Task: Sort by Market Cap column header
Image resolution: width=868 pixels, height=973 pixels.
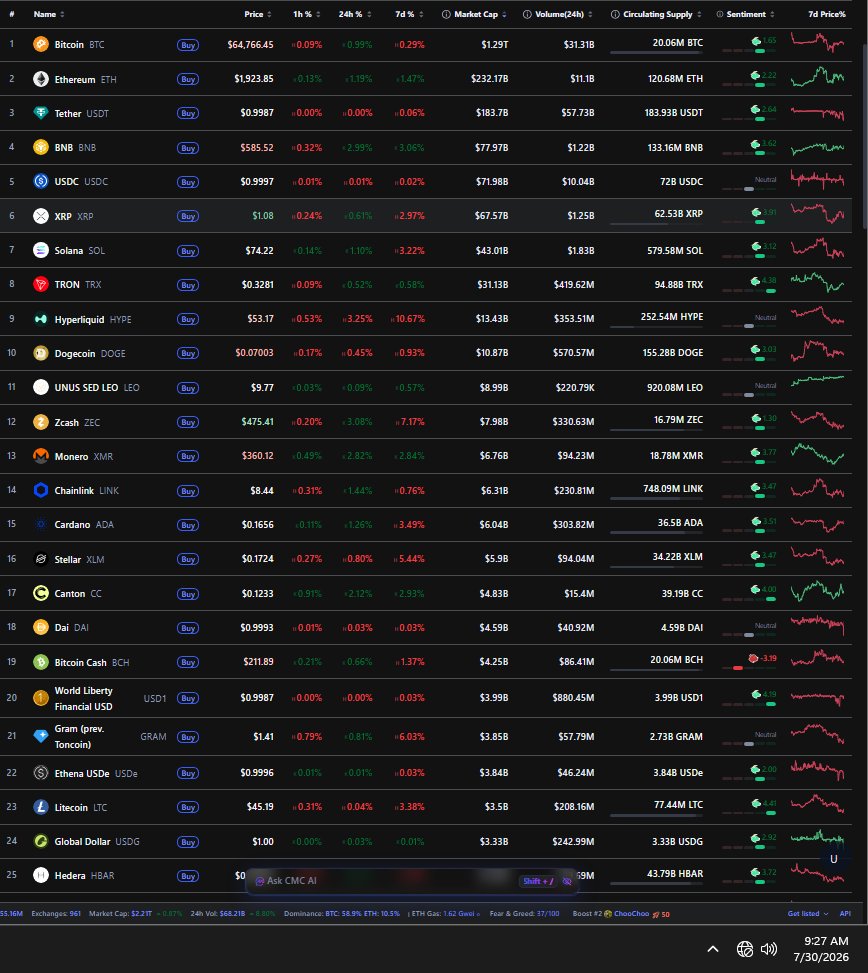Action: click(x=475, y=14)
